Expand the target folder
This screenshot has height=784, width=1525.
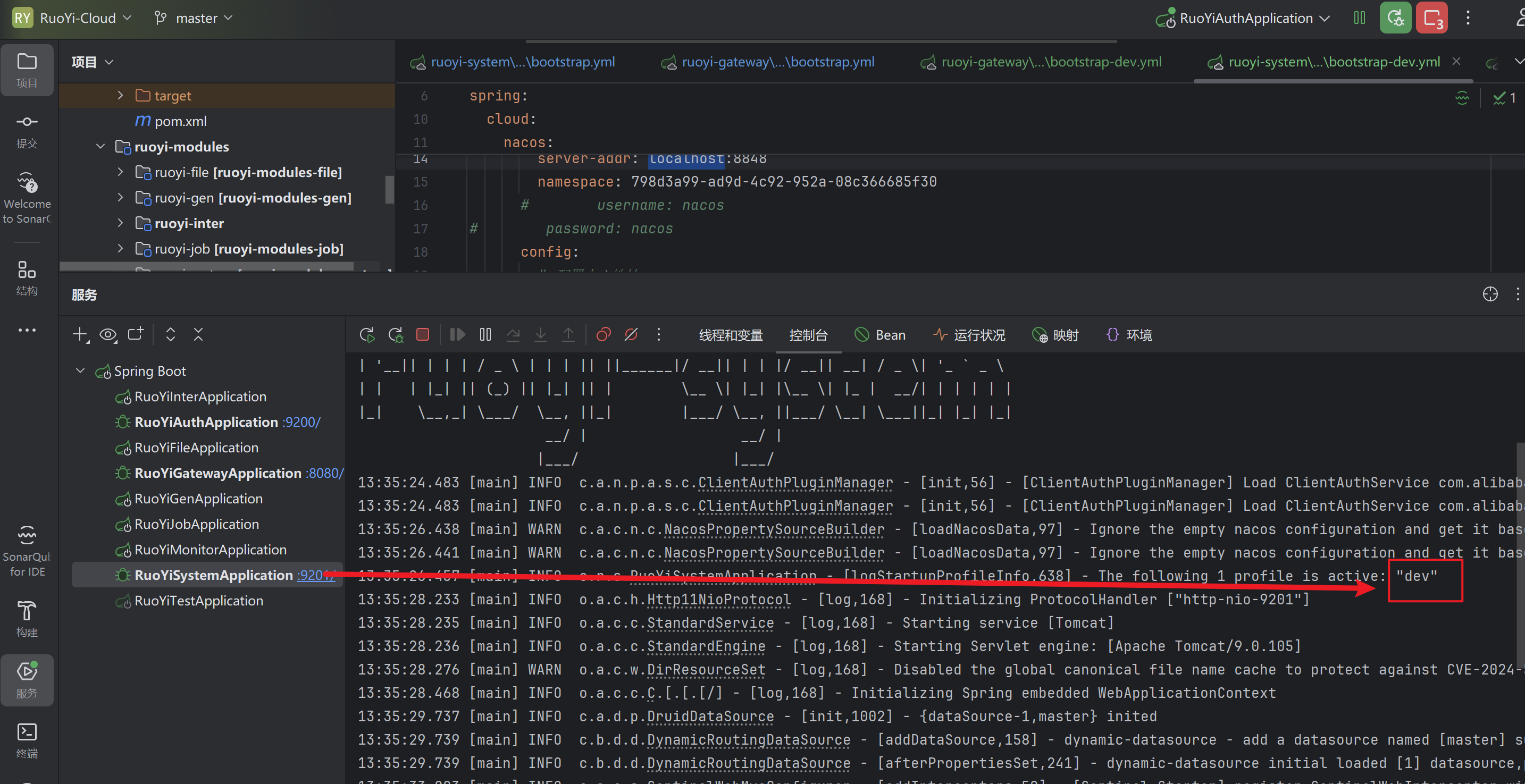121,95
